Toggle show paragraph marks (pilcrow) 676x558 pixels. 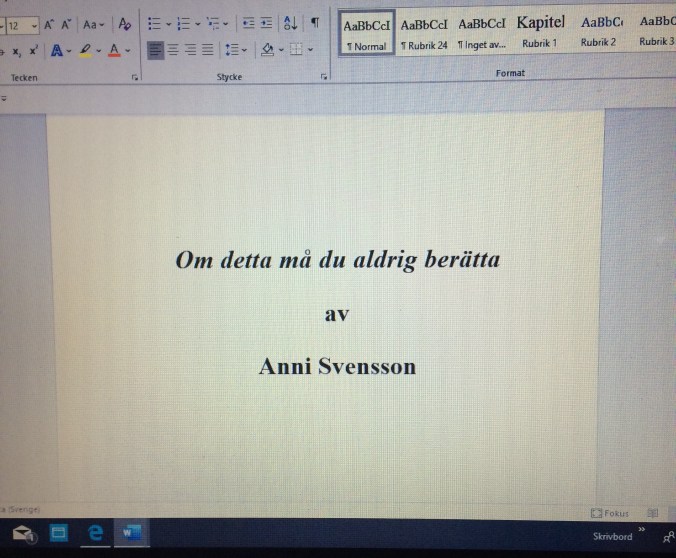click(315, 23)
